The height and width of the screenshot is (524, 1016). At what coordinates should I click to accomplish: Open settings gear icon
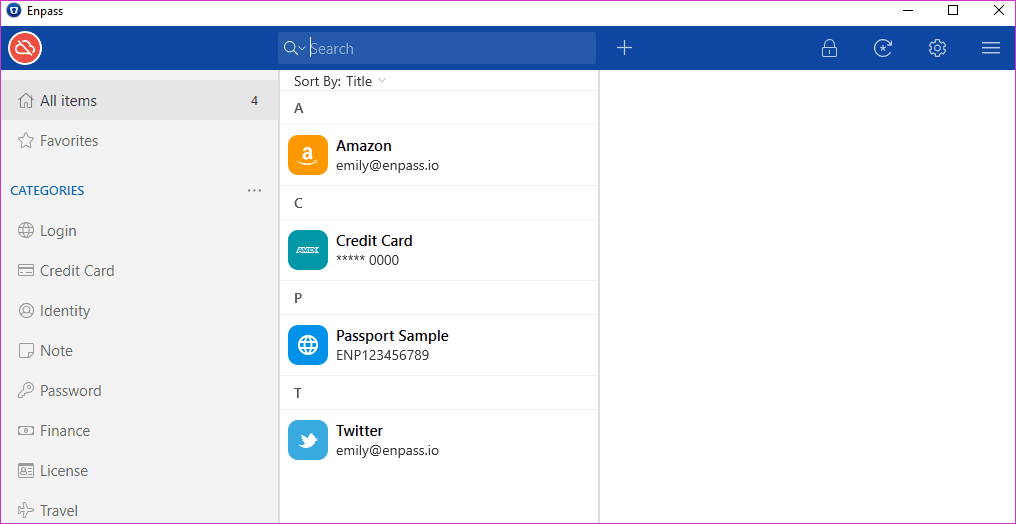point(938,48)
